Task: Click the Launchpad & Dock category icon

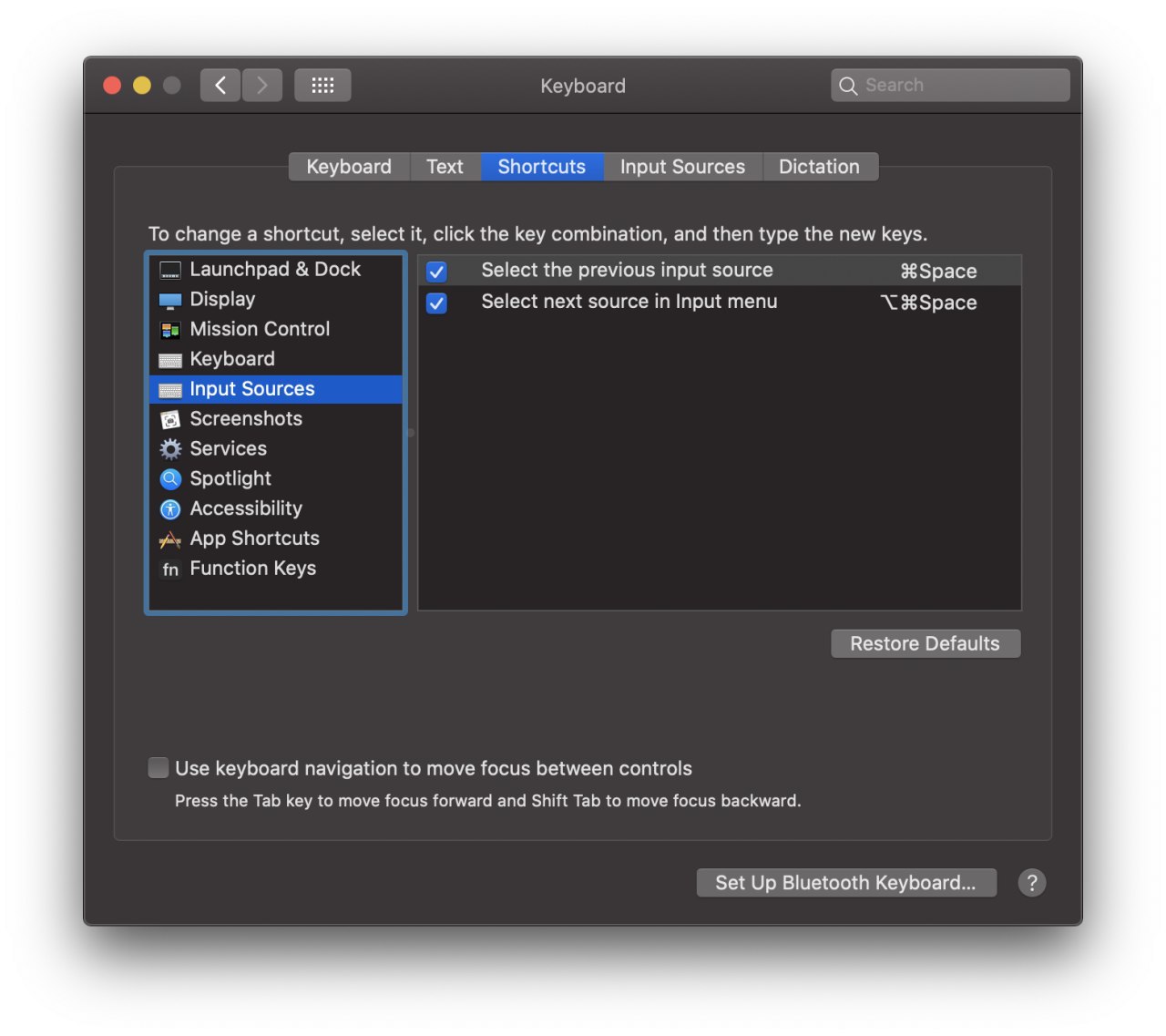Action: [x=170, y=270]
